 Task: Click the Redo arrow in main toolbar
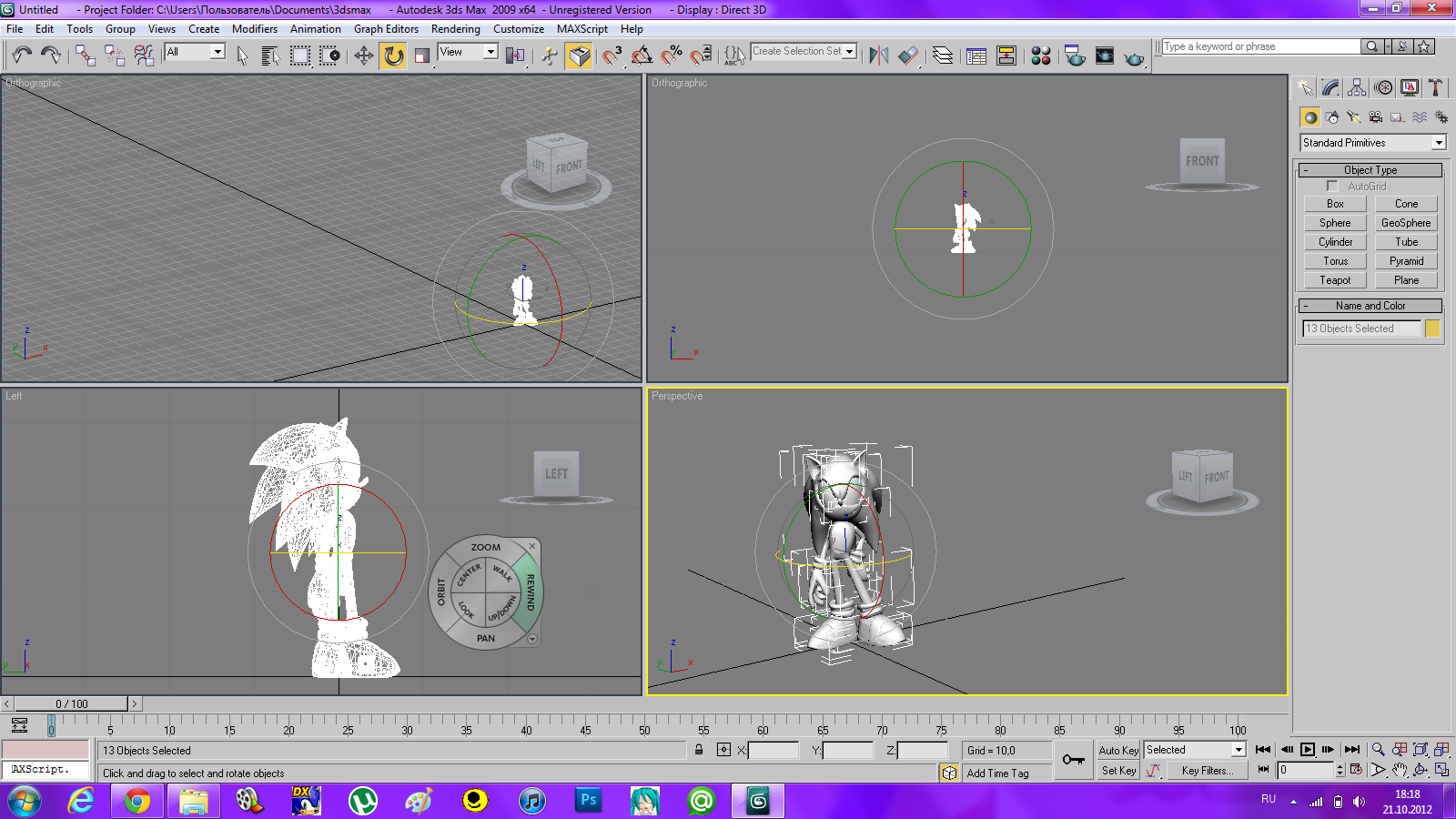coord(51,56)
